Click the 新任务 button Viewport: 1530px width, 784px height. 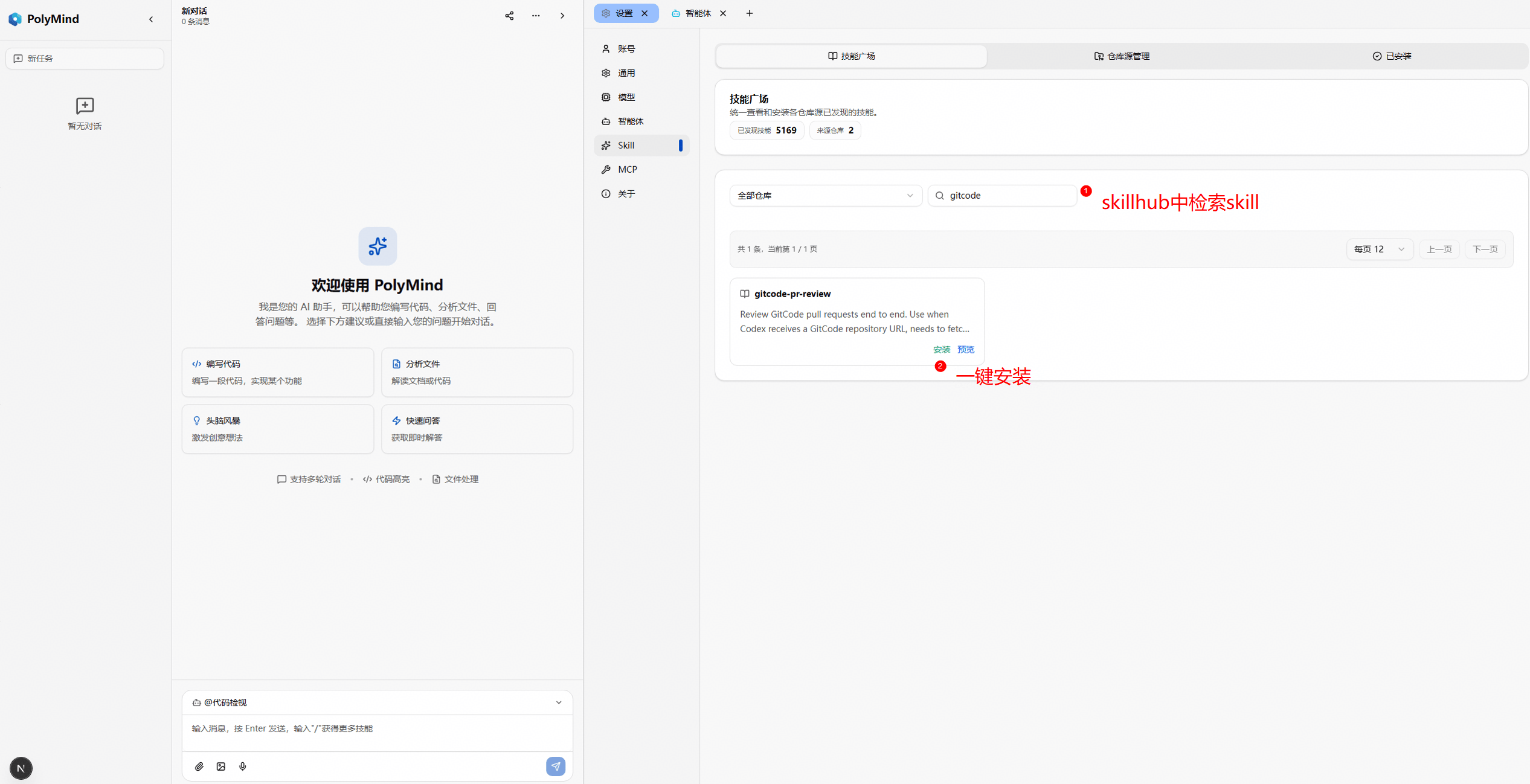point(85,59)
